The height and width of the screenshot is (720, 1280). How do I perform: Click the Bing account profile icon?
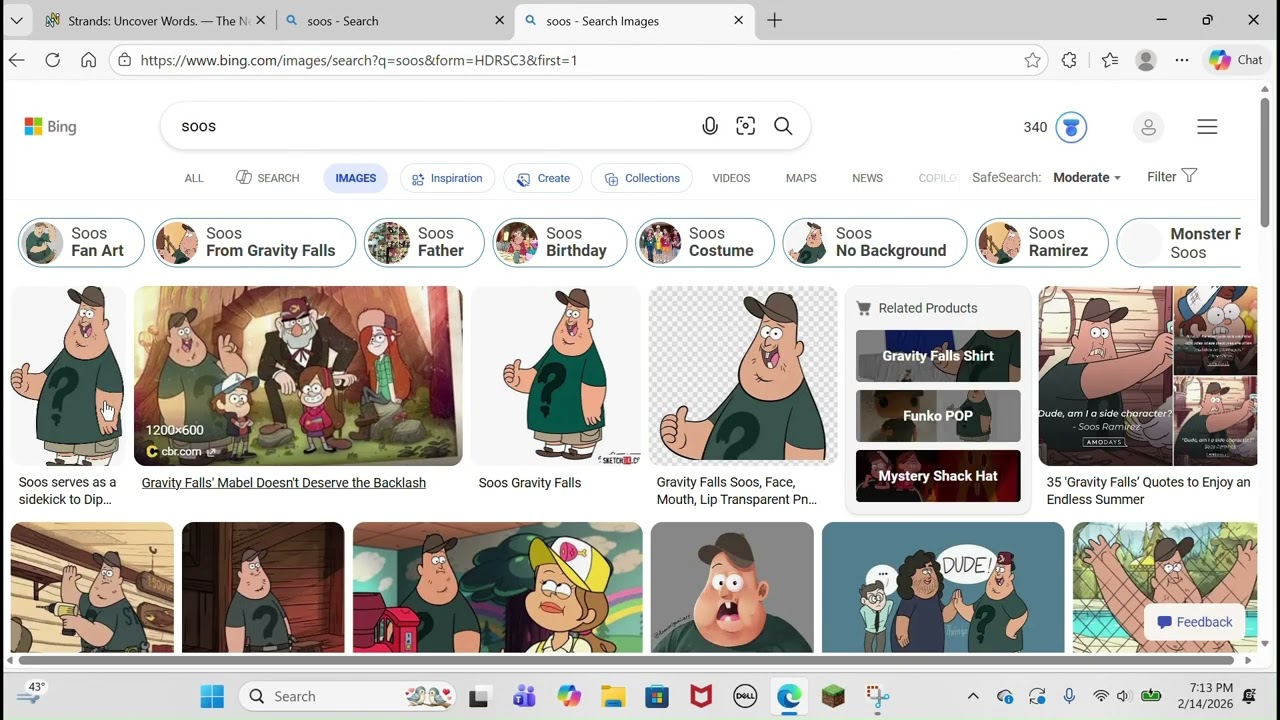pos(1148,127)
